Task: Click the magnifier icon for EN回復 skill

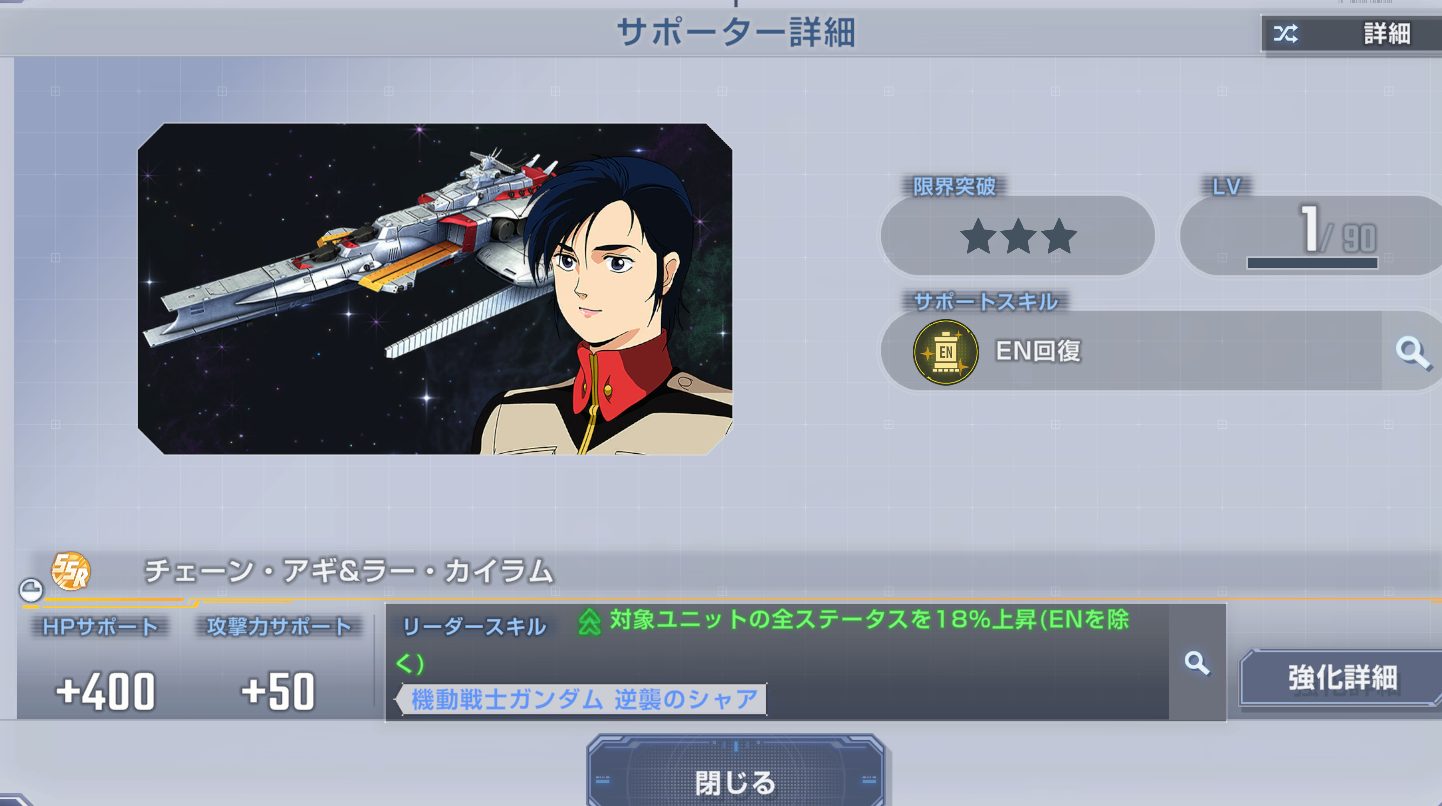Action: (x=1412, y=351)
